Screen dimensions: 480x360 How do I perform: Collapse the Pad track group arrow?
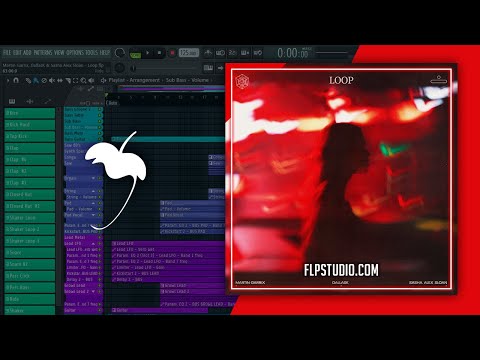coord(93,203)
